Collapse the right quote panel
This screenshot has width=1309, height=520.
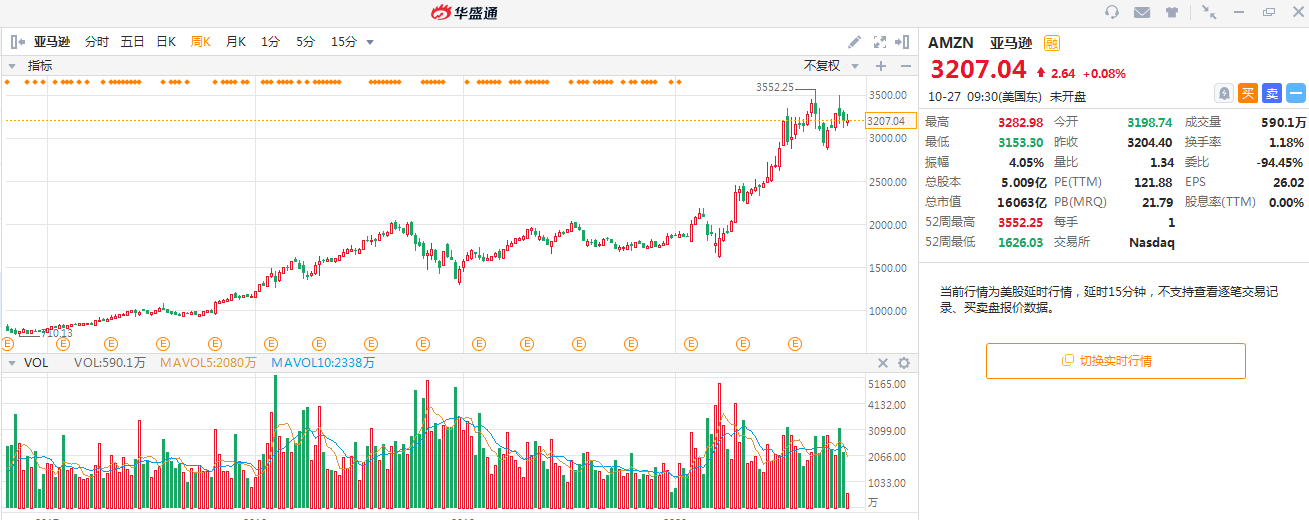905,42
